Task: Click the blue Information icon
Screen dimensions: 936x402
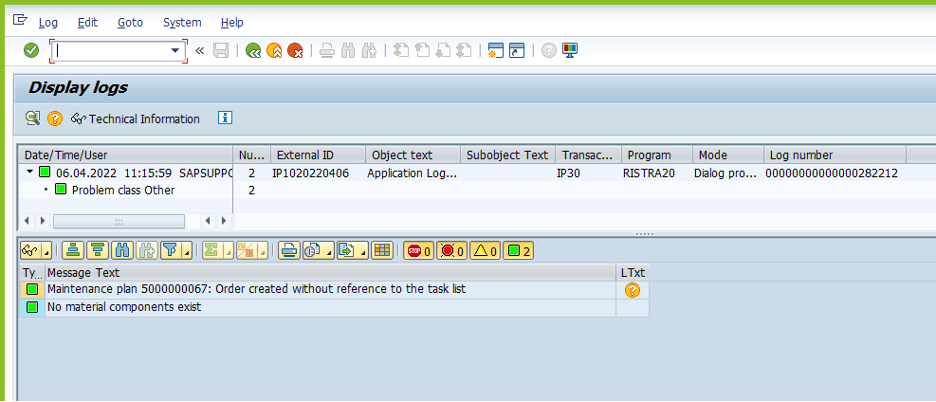Action: click(225, 118)
